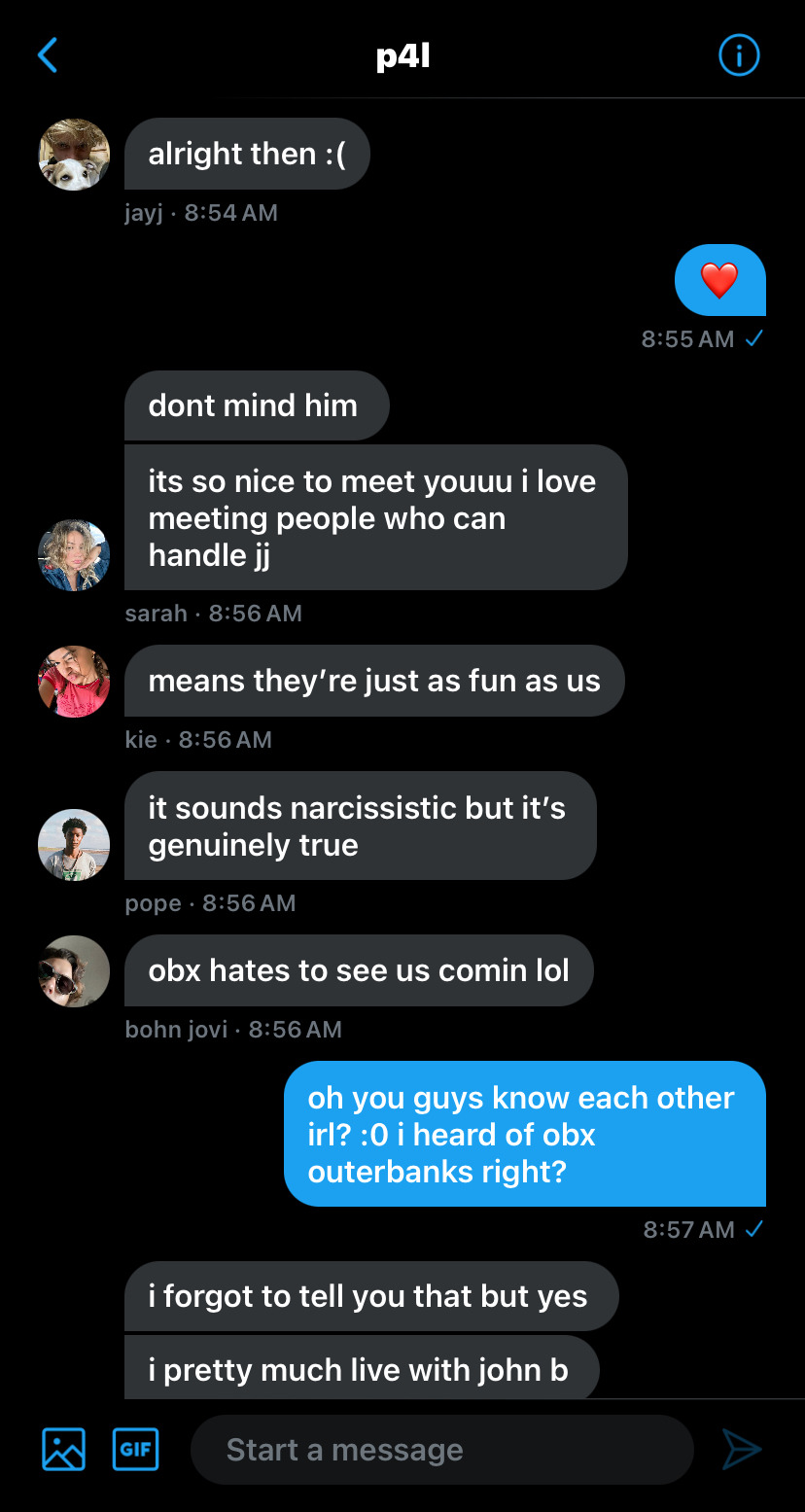Tap "it sounds narcissistic" message from pope

361,826
